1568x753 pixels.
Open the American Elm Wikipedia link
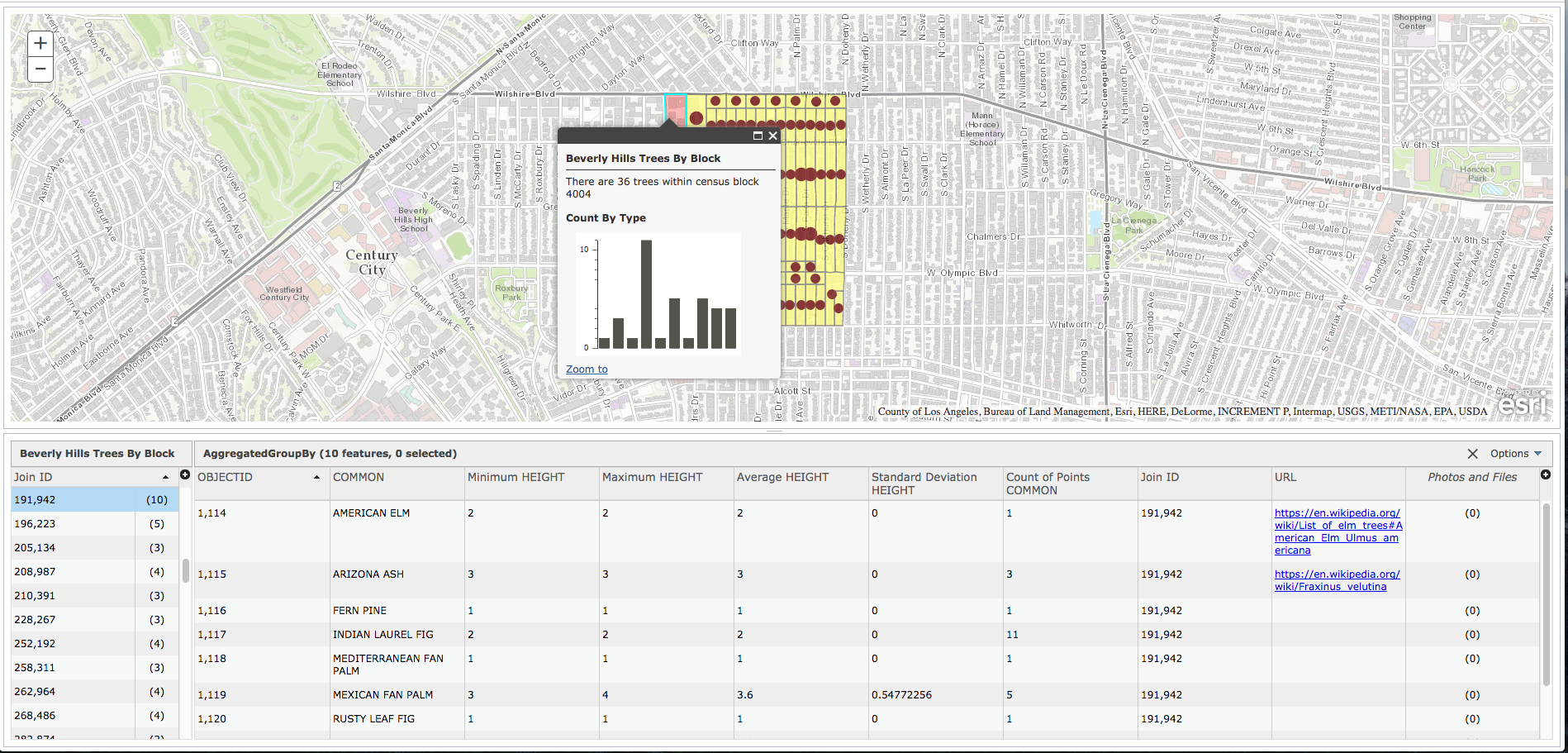[1338, 531]
